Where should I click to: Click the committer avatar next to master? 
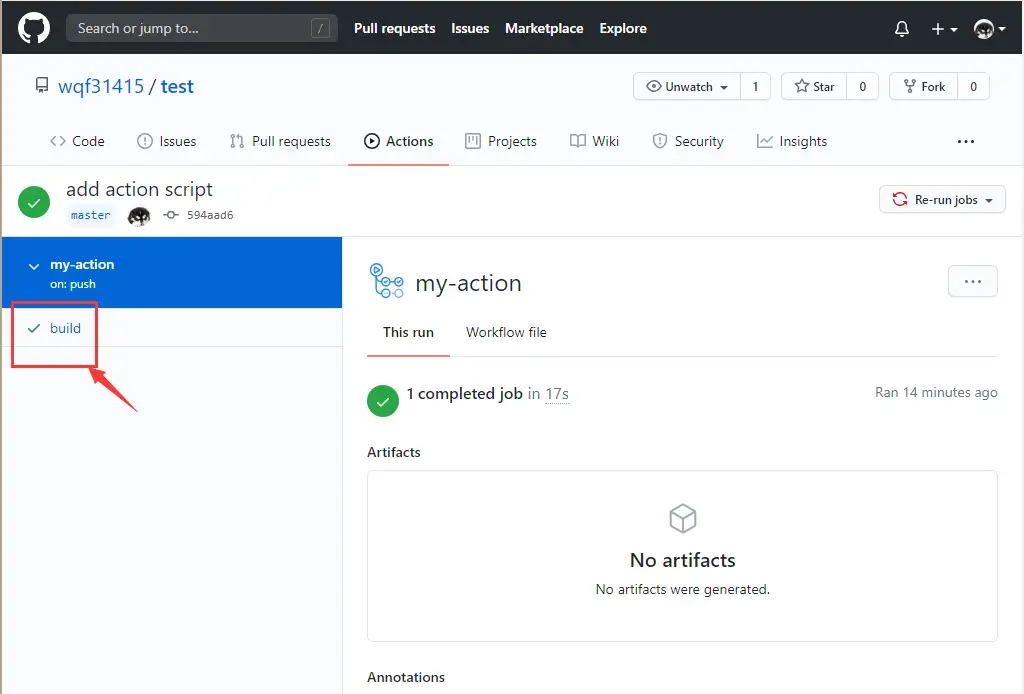139,215
